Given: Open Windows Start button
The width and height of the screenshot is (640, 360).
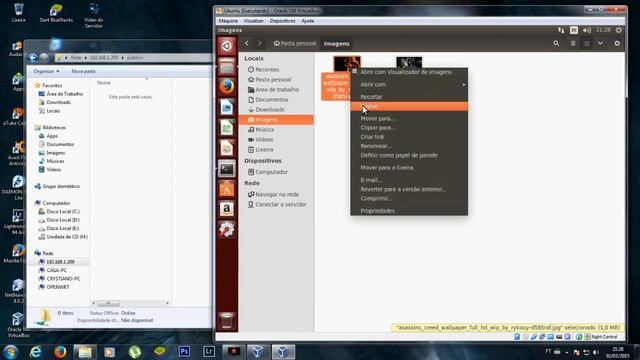Looking at the screenshot, I should 11,351.
